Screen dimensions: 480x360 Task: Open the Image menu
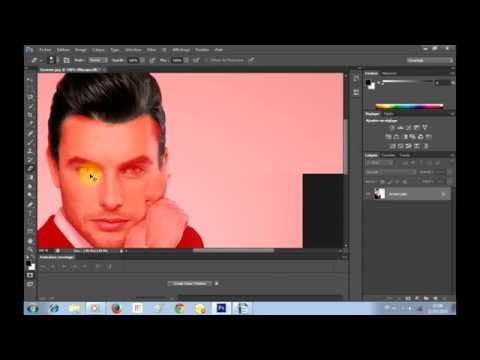coord(81,50)
